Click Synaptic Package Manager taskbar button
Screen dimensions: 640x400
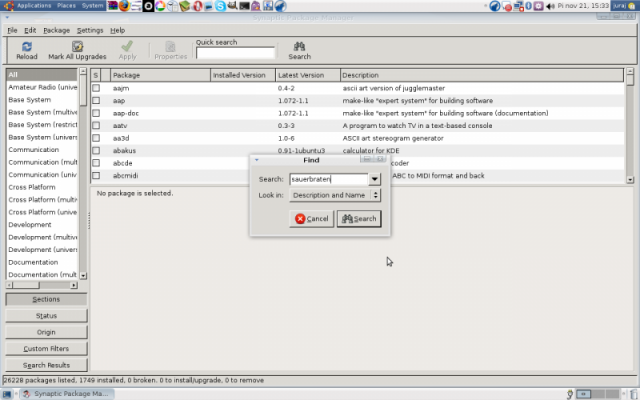pyautogui.click(x=67, y=394)
